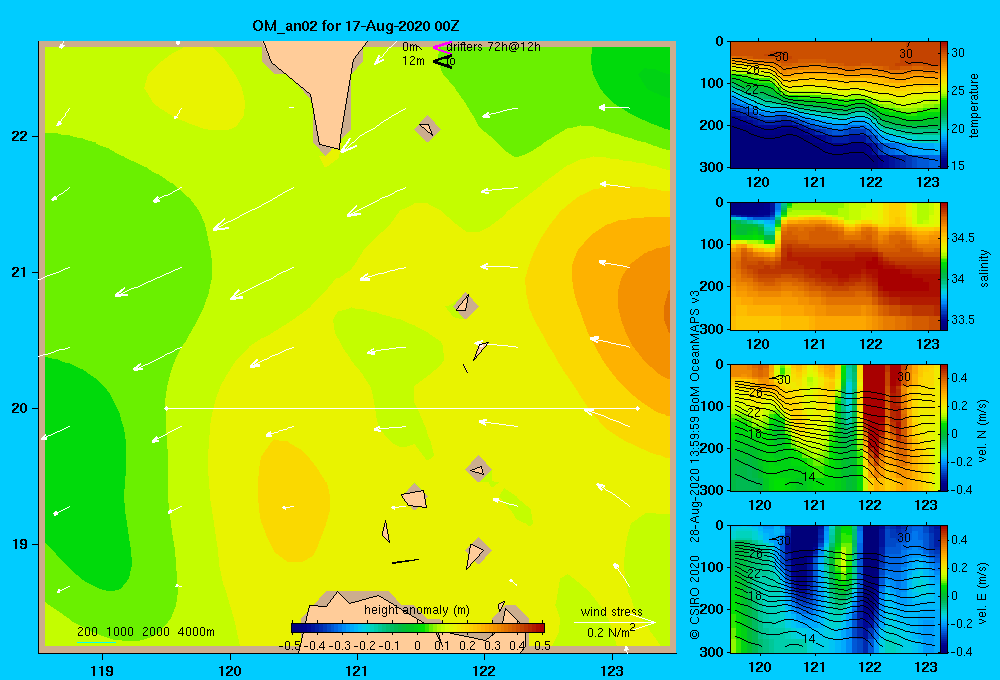Click the 'vel. E (m/s)' axis label
Screen dimensions: 1000x680
point(983,593)
